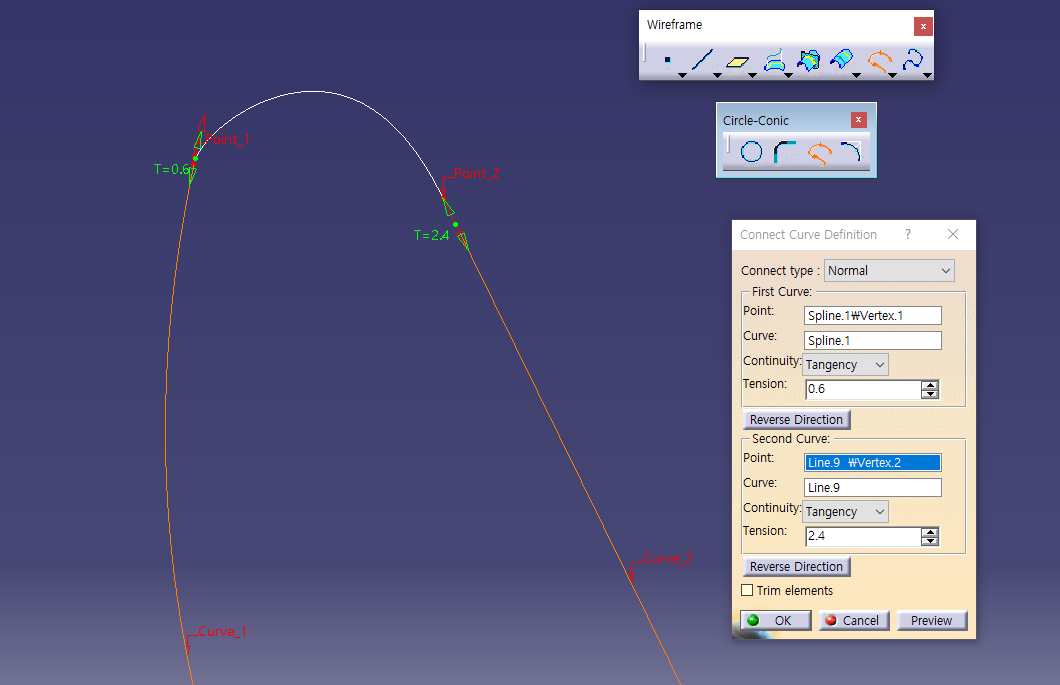Click First Curve Point field Spline.1 Vertex.1

873,316
